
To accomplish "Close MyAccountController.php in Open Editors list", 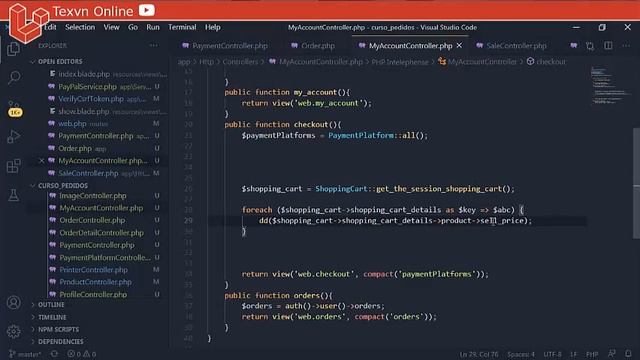I will click(x=42, y=161).
